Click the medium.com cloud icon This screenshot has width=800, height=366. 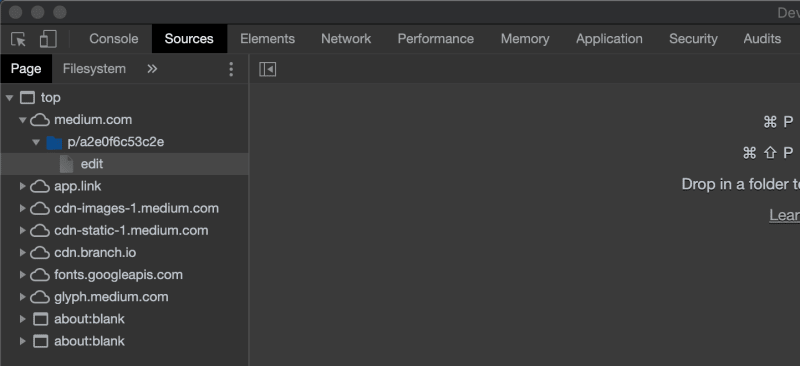click(x=40, y=120)
